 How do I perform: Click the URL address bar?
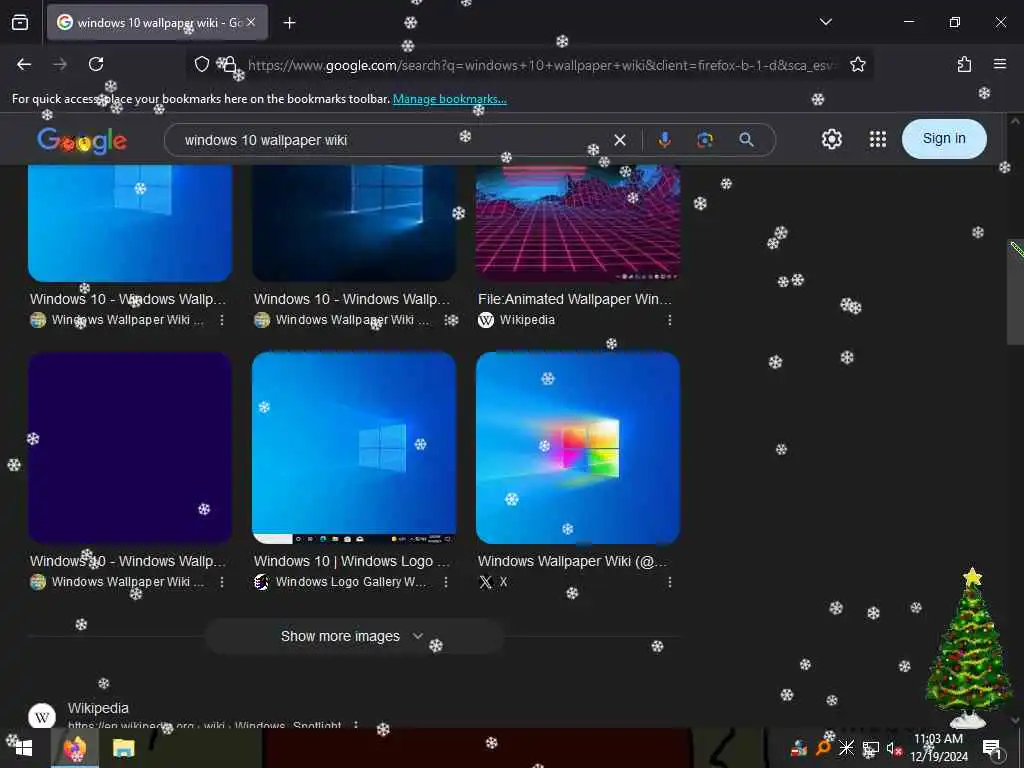coord(541,65)
